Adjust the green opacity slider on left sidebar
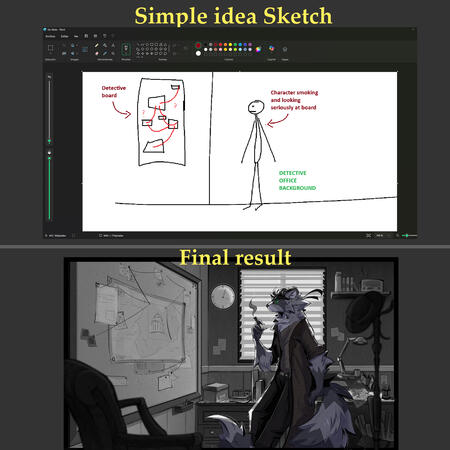This screenshot has height=450, width=450. [x=49, y=187]
